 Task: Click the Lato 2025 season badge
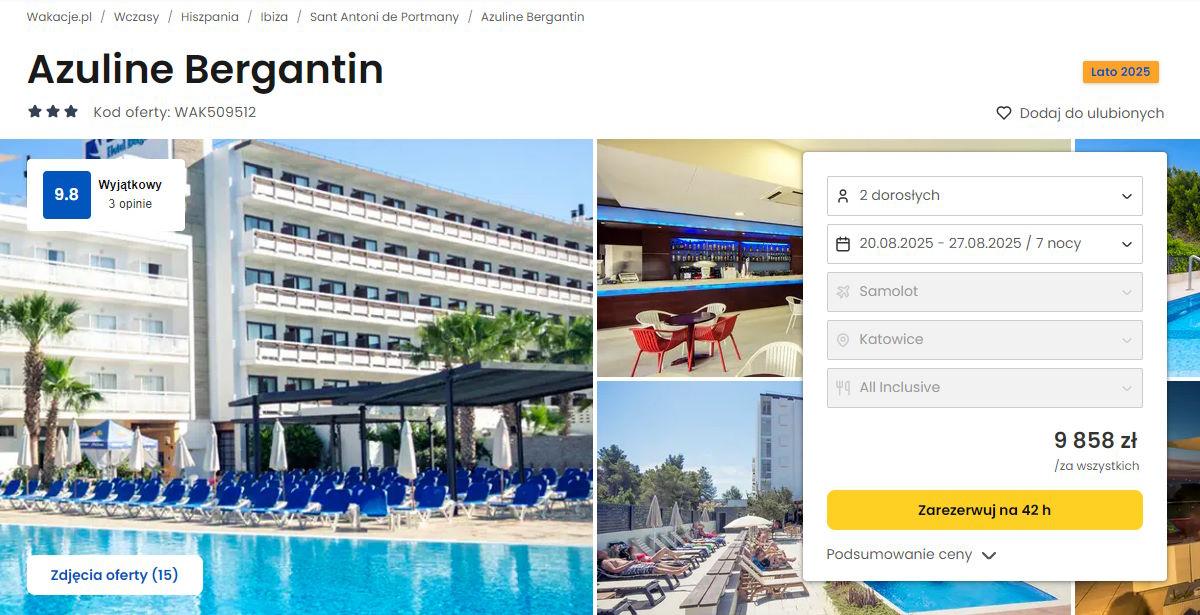pos(1121,72)
